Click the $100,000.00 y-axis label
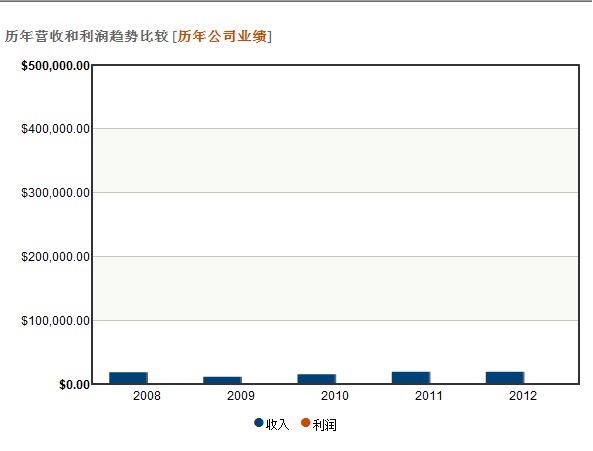This screenshot has height=451, width=593. click(x=56, y=321)
